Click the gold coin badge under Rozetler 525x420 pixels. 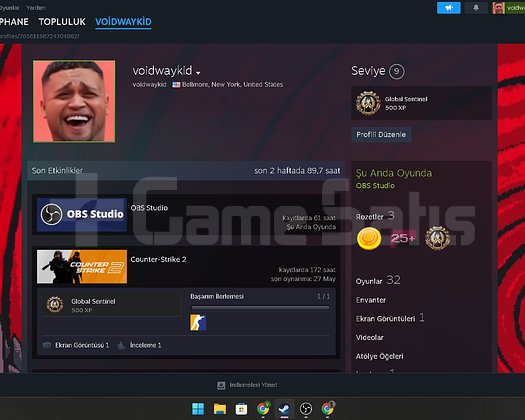tap(369, 238)
